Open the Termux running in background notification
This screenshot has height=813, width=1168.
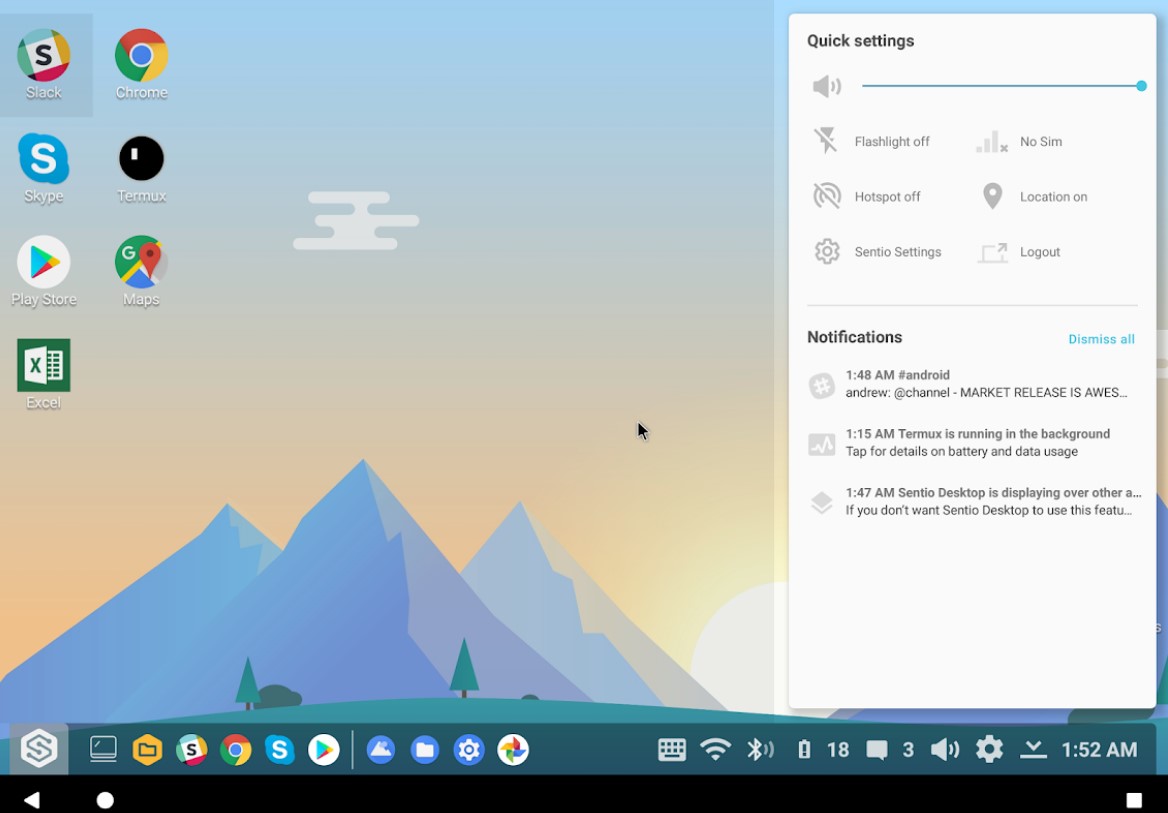(x=973, y=443)
